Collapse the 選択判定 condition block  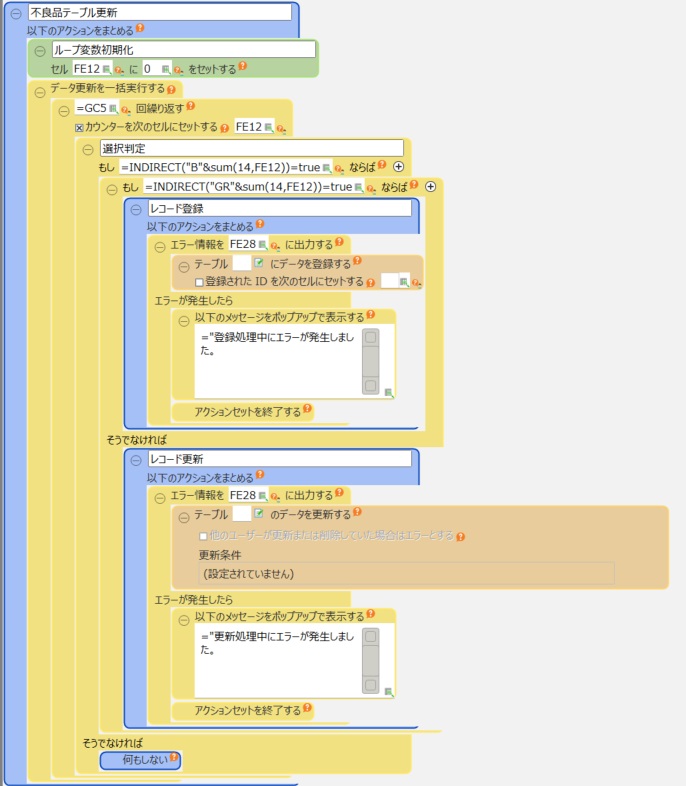pyautogui.click(x=88, y=149)
